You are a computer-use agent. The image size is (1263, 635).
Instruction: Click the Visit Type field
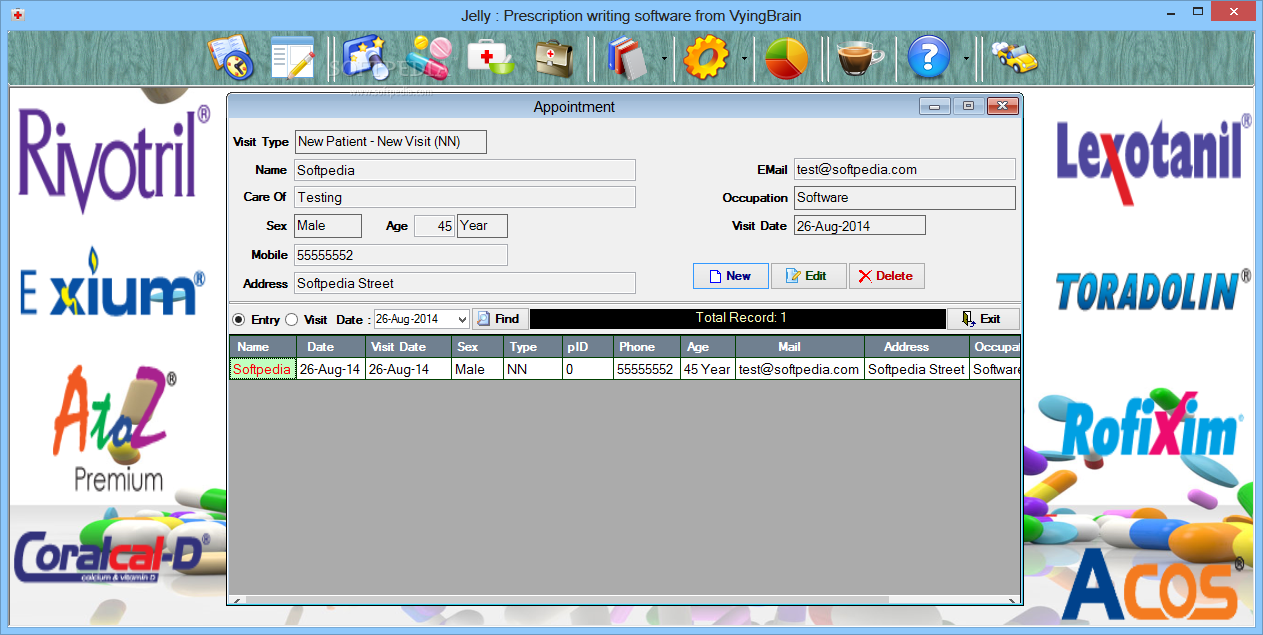point(390,142)
